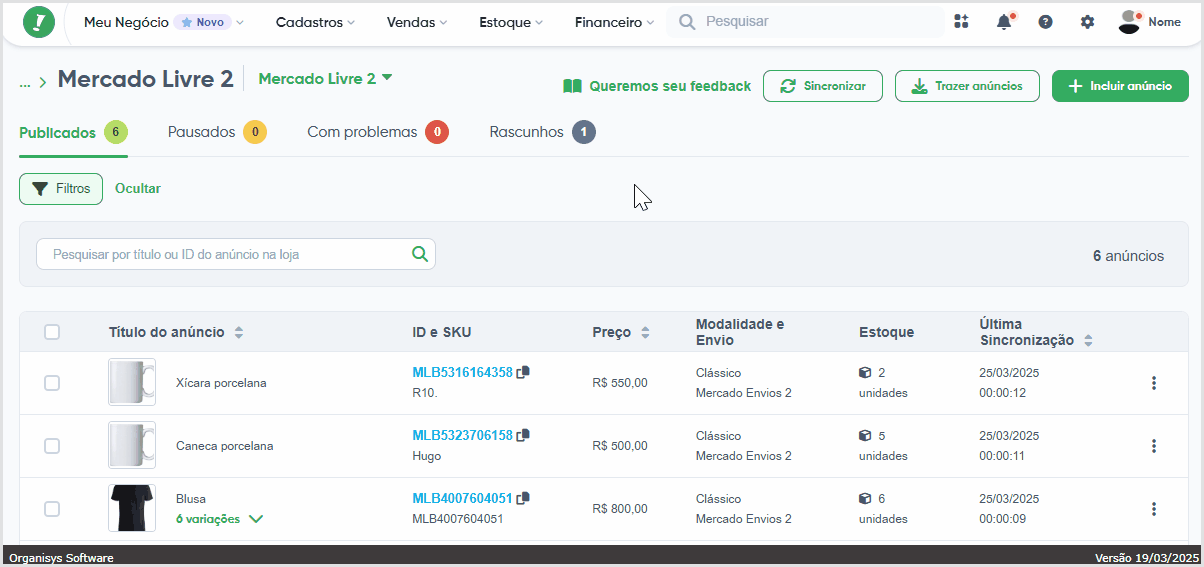
Task: Click the top Pesquisar search field
Action: [805, 22]
